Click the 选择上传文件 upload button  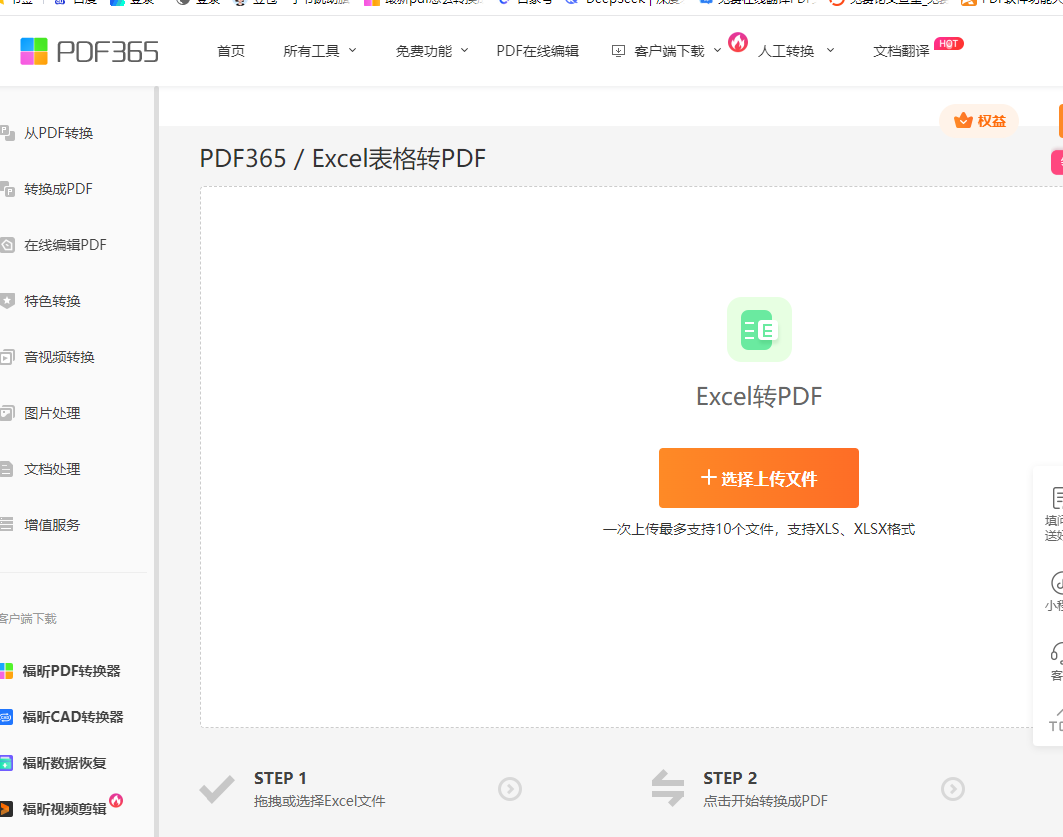759,478
